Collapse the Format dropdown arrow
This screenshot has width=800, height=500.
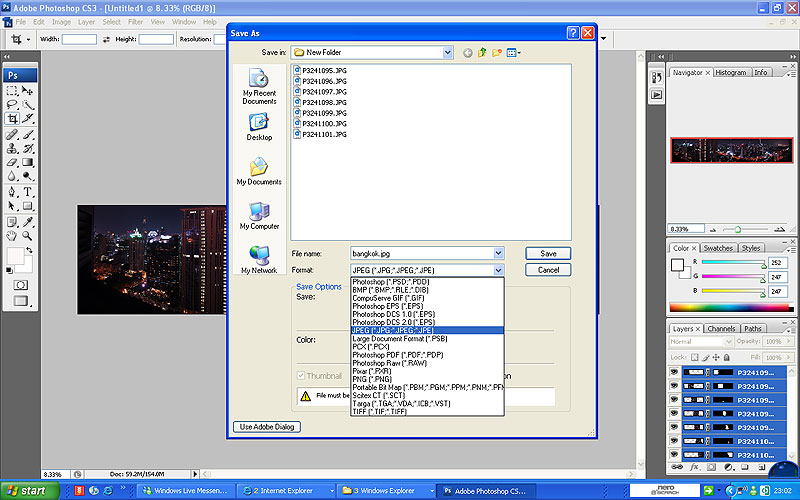(498, 270)
